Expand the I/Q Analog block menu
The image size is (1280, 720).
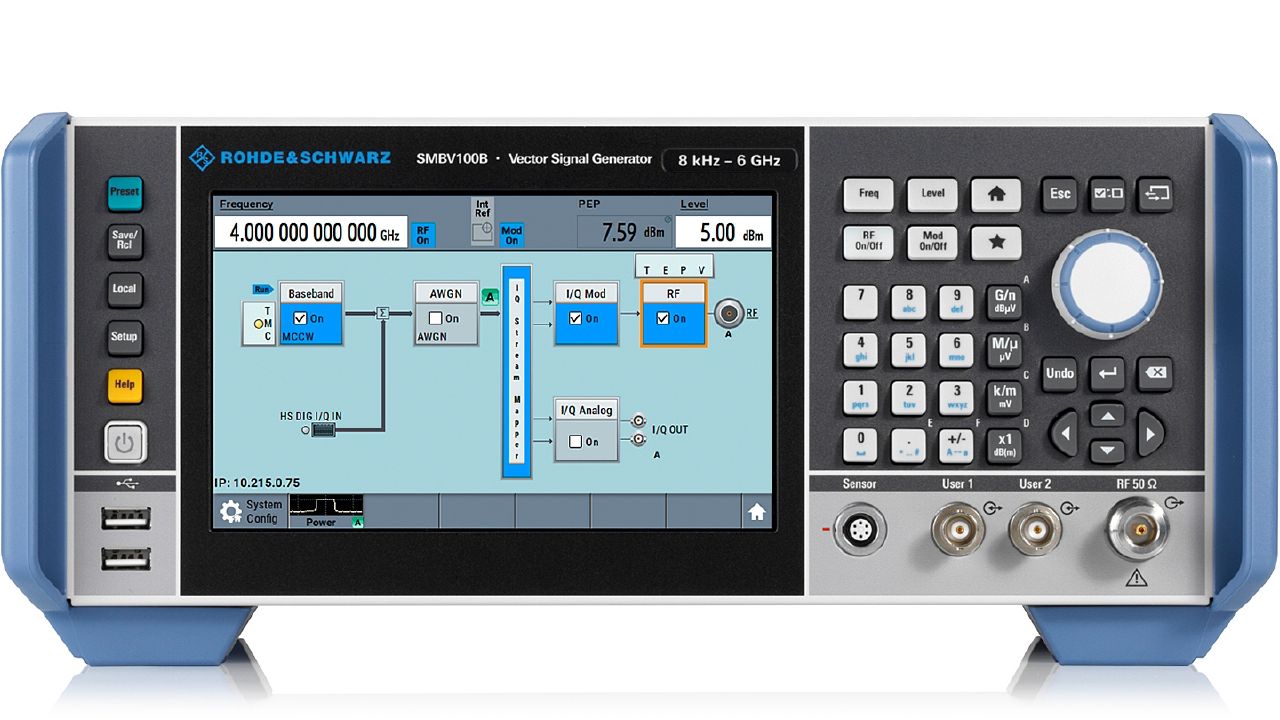point(586,409)
